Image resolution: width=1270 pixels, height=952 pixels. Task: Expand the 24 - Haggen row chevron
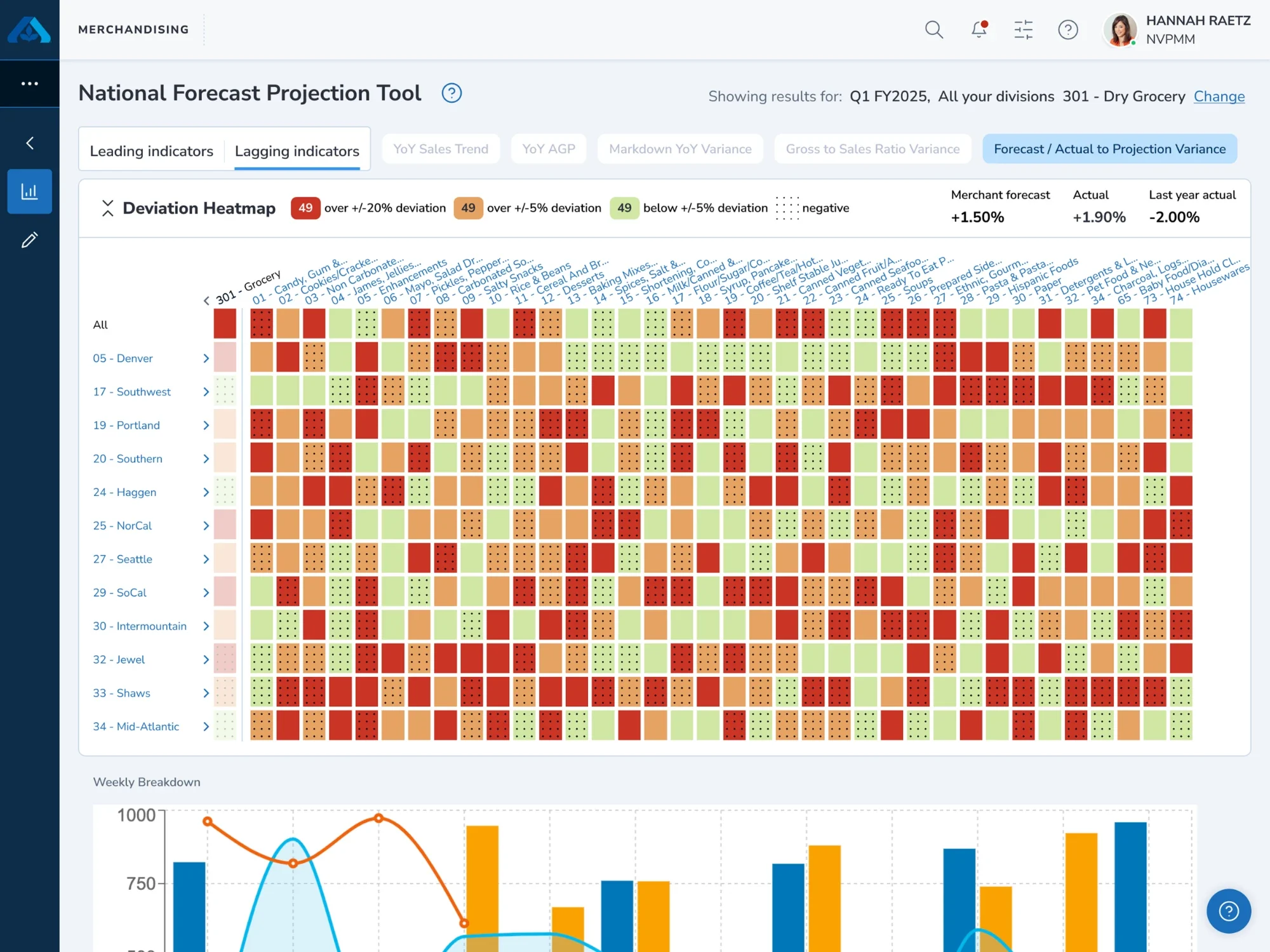[206, 492]
